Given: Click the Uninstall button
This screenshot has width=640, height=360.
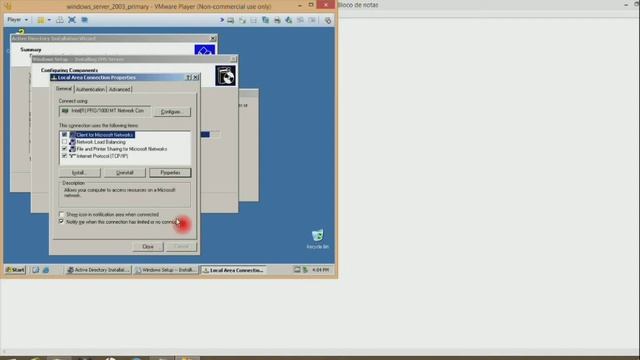Looking at the screenshot, I should (x=124, y=173).
